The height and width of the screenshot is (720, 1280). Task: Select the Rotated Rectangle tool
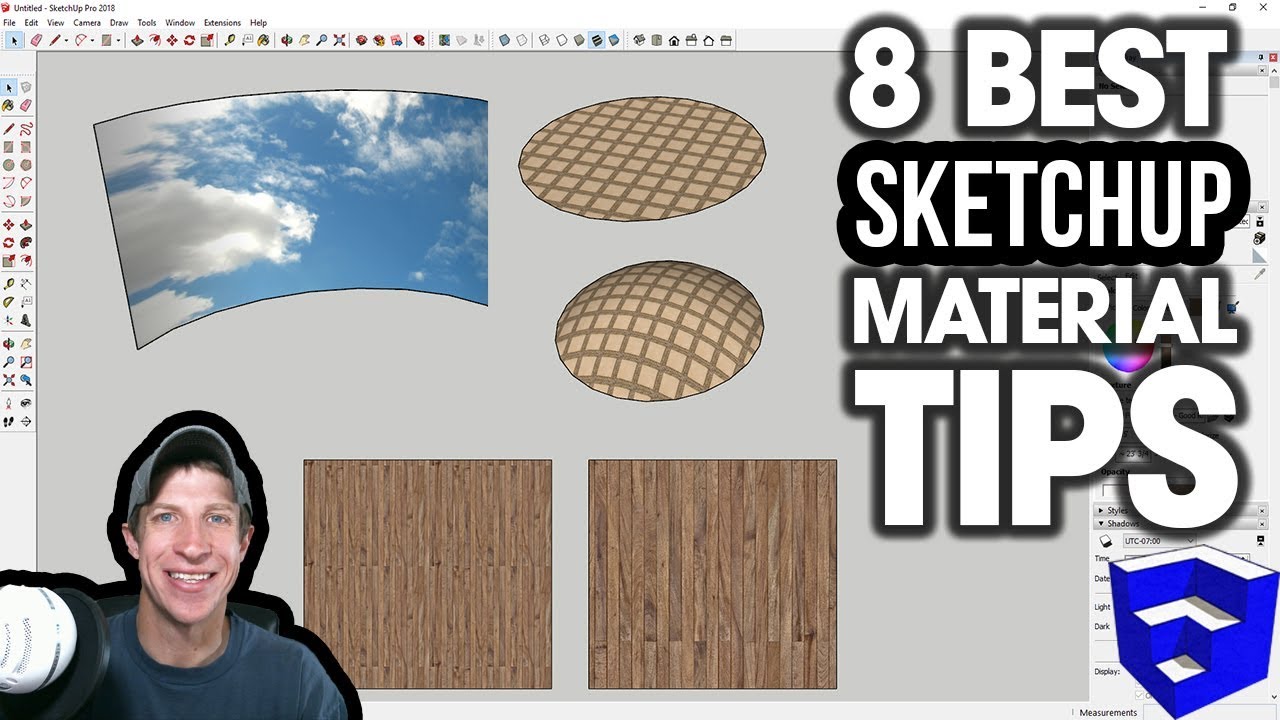[26, 146]
